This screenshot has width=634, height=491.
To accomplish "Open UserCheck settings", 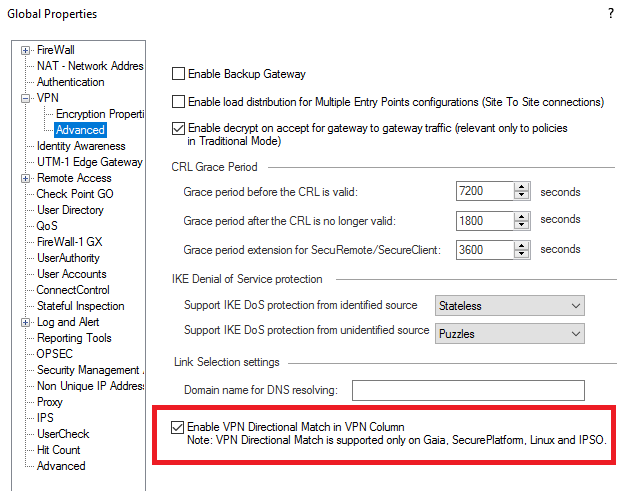I will coord(63,434).
